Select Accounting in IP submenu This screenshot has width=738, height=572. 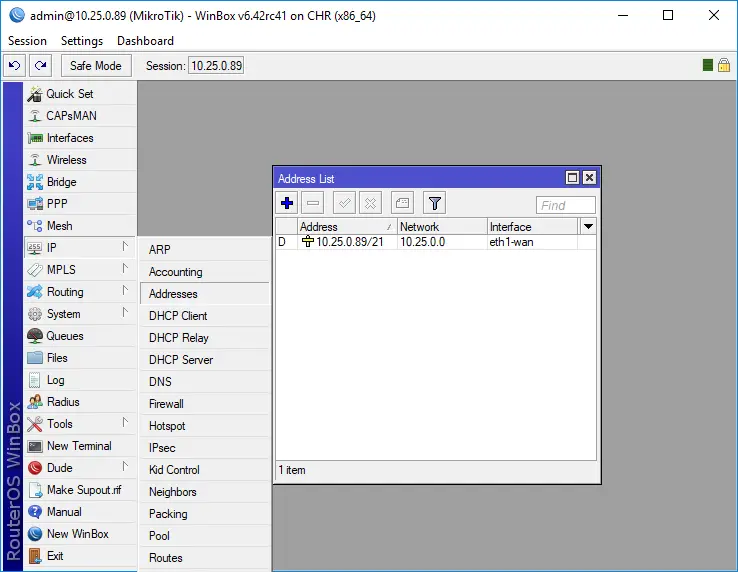pyautogui.click(x=205, y=272)
